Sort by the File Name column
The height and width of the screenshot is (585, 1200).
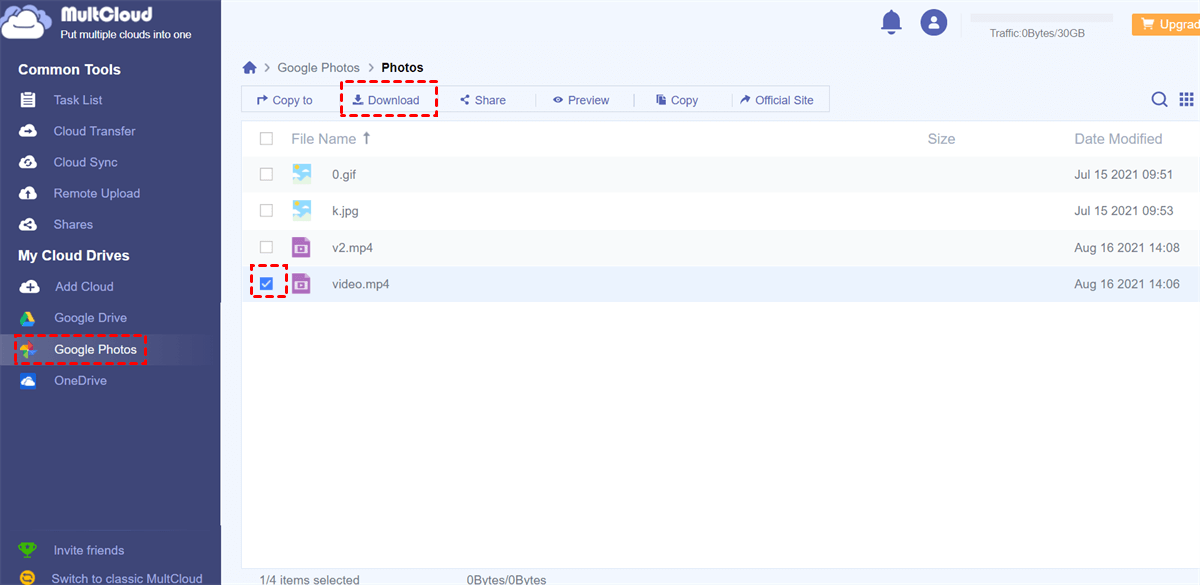(x=331, y=139)
